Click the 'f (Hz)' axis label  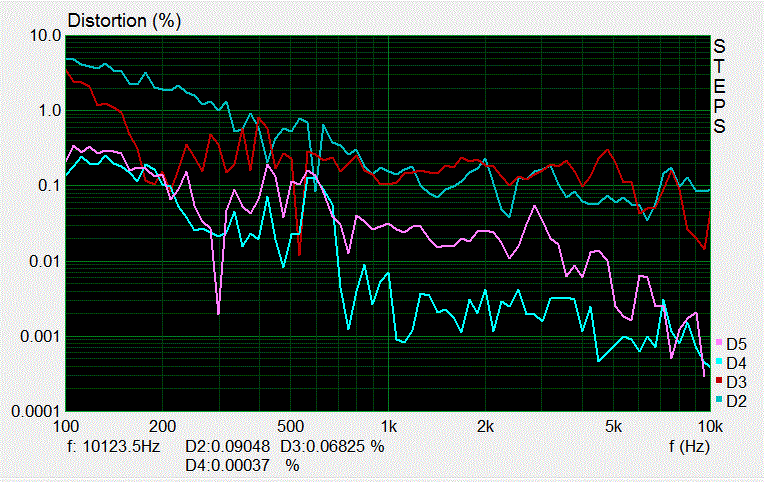click(689, 446)
